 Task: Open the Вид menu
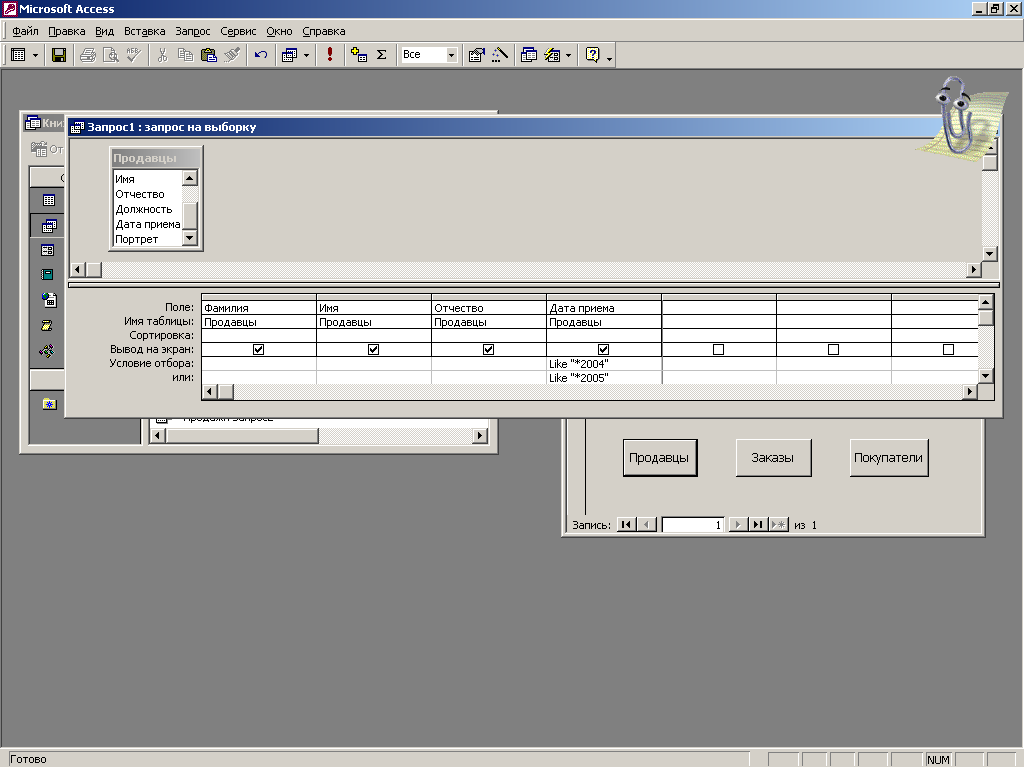point(104,31)
